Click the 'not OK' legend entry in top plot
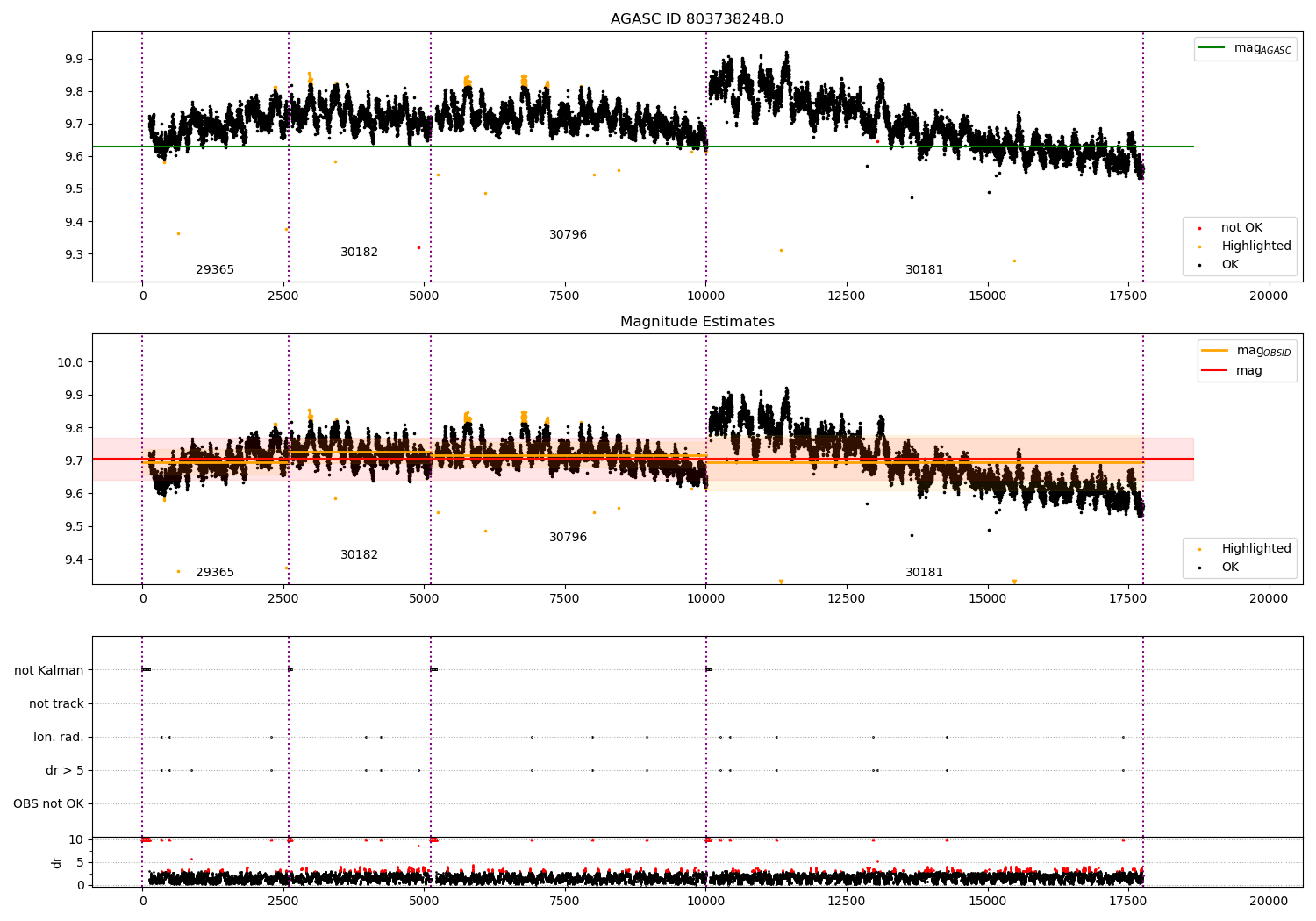This screenshot has width=1316, height=921. (1241, 228)
